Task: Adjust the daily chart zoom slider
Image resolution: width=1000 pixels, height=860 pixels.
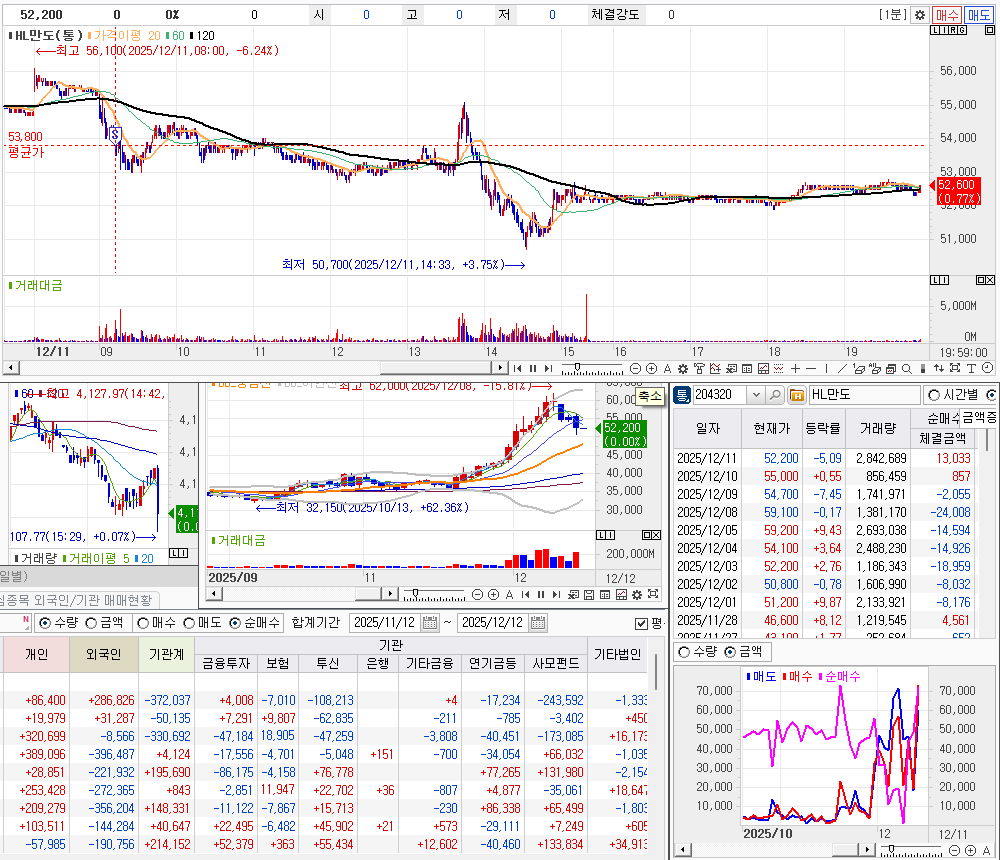Action: [x=415, y=593]
